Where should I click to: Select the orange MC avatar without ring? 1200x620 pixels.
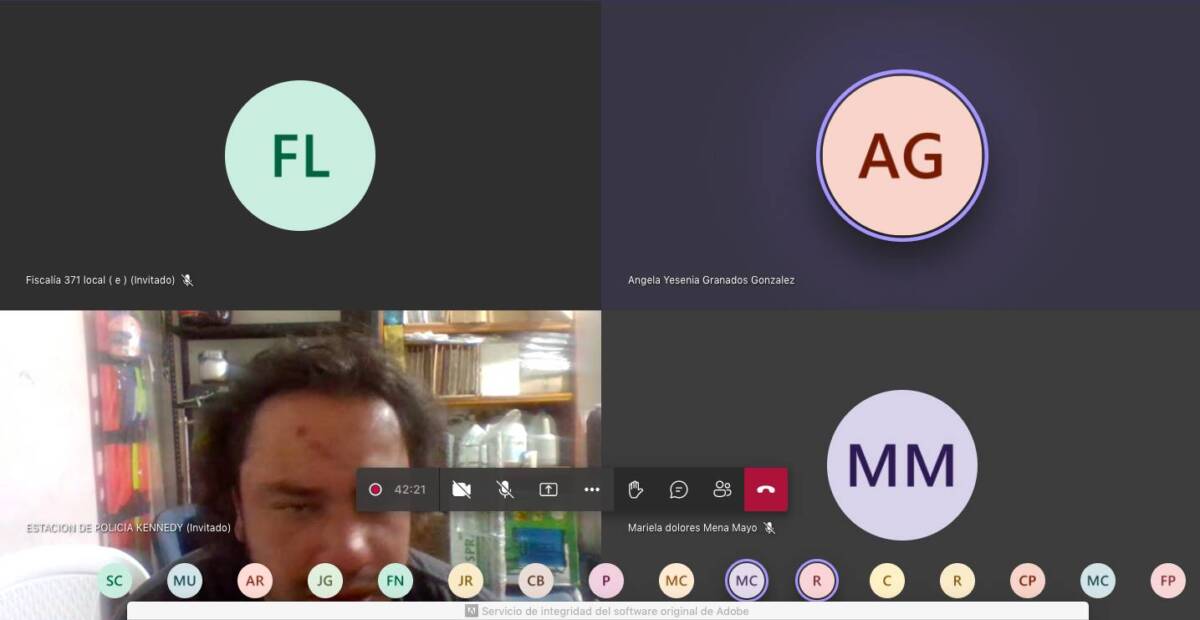point(676,580)
